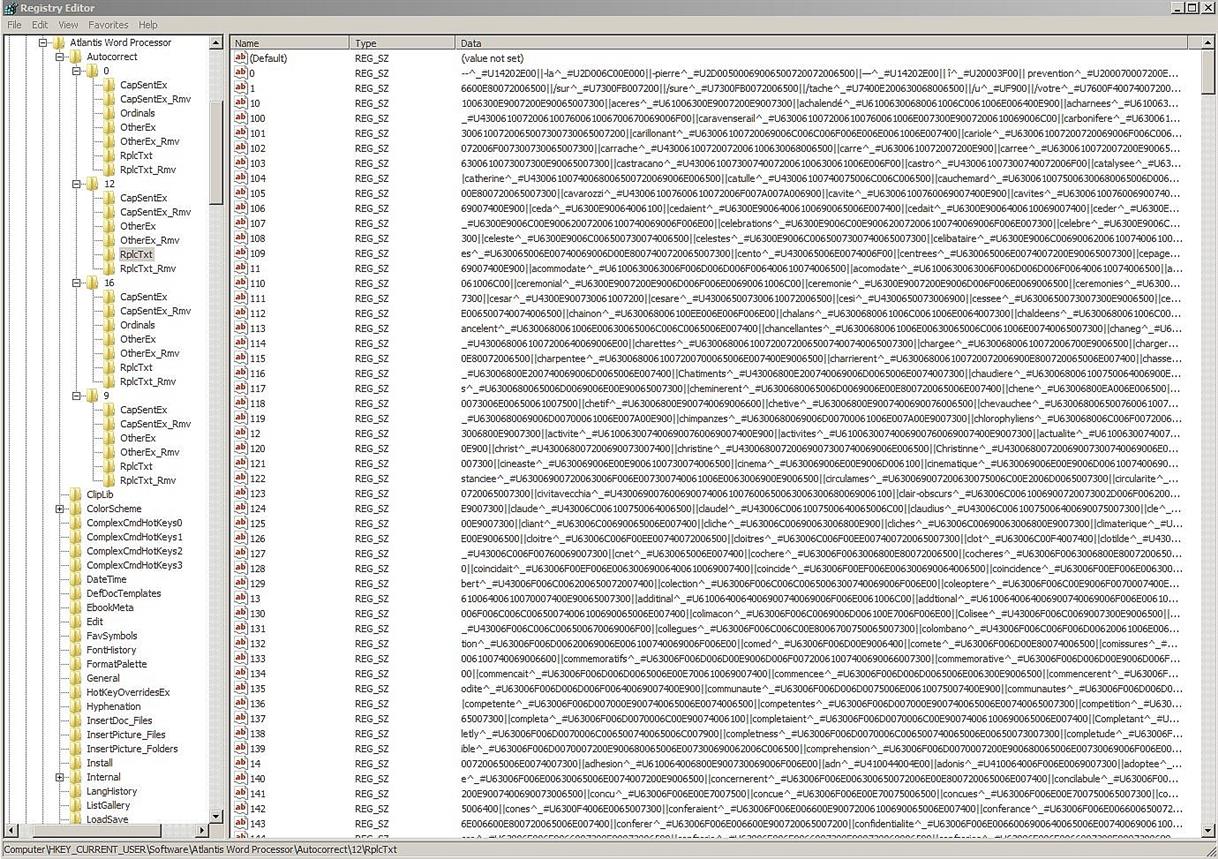Click the string value icon for entry 118

240,403
